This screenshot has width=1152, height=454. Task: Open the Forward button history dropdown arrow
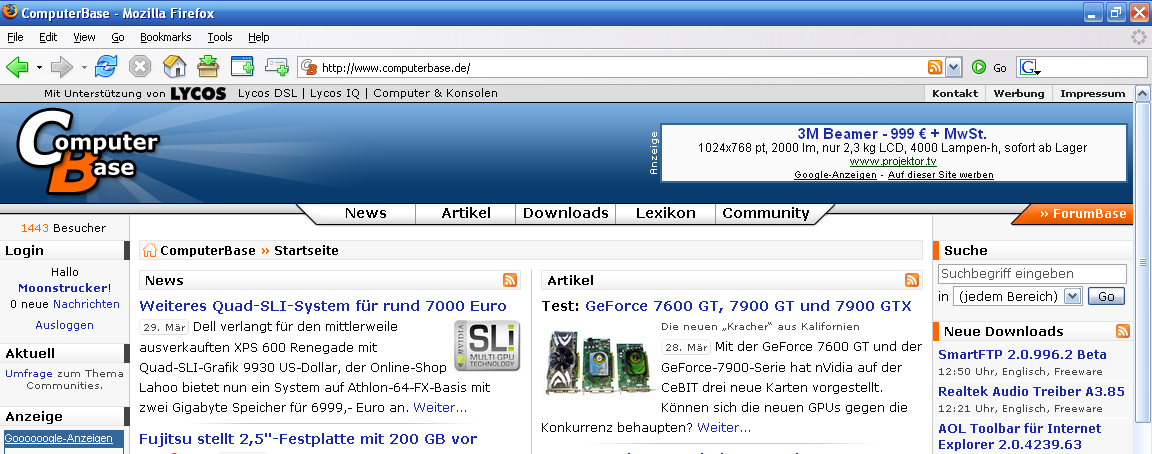point(84,68)
